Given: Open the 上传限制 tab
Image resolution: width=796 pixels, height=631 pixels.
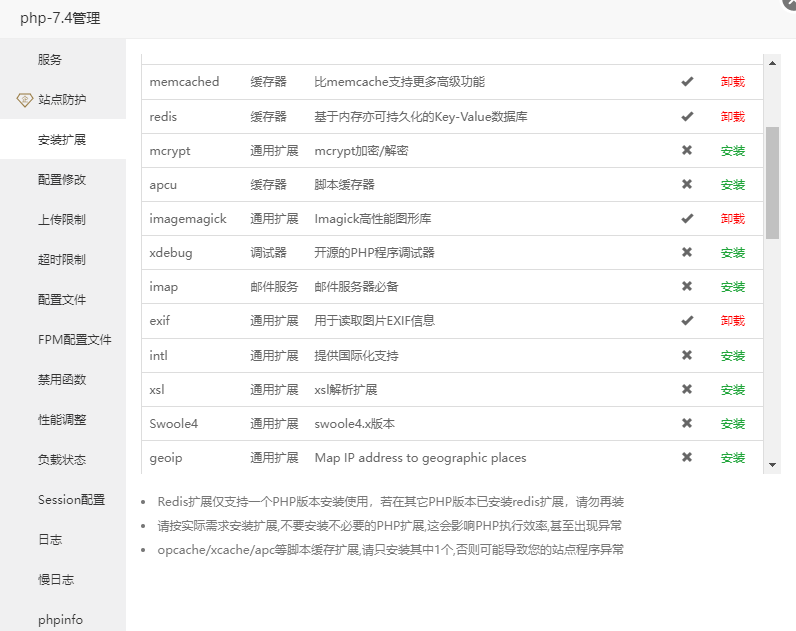Looking at the screenshot, I should point(63,219).
